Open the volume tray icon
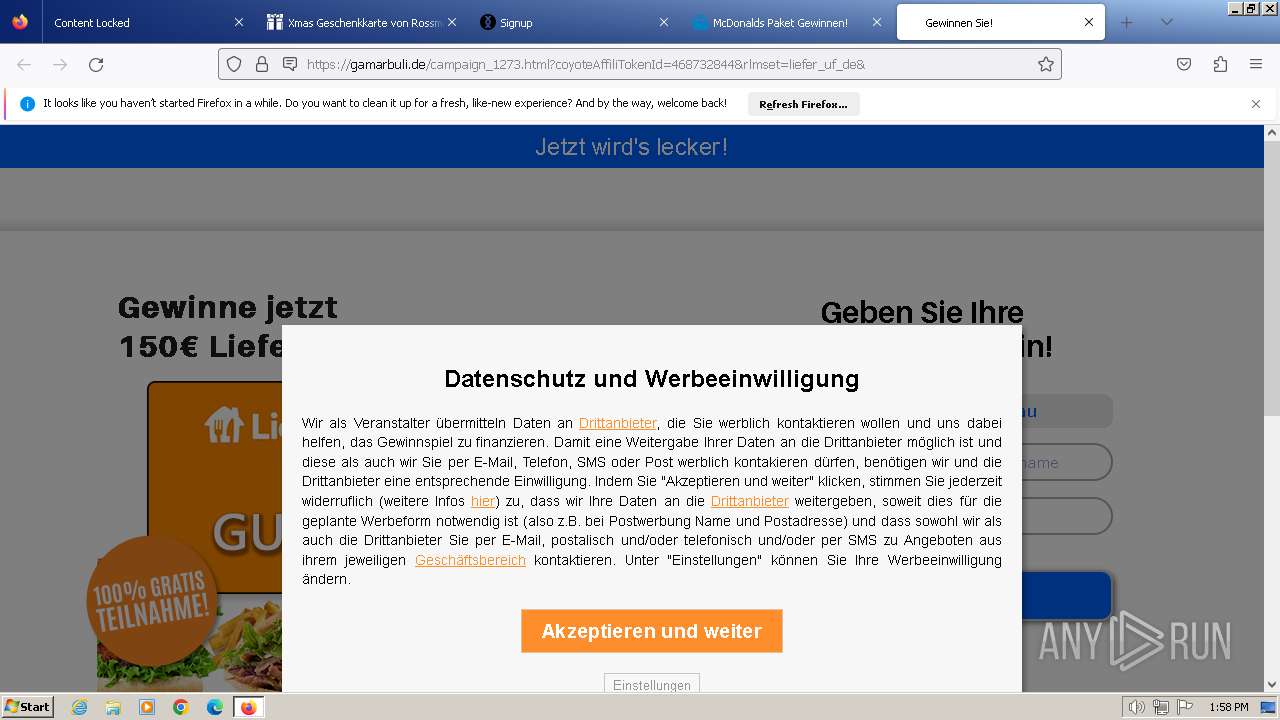 pyautogui.click(x=1138, y=707)
